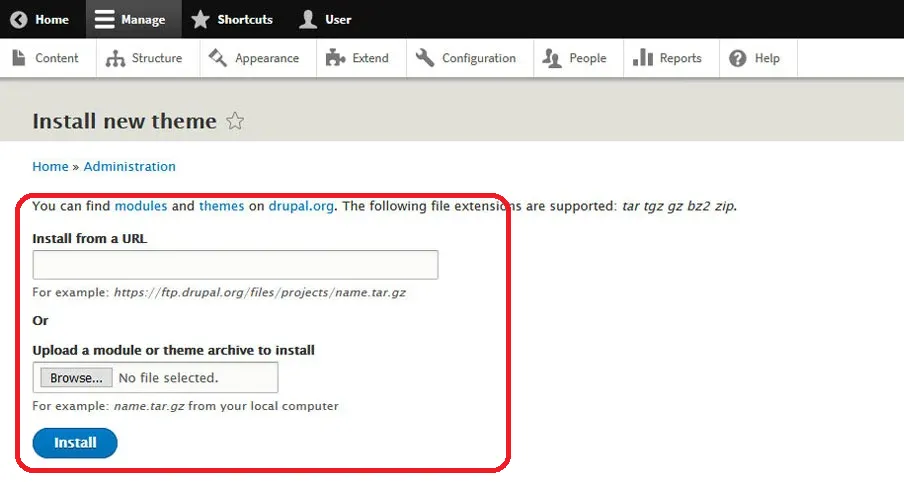Click the Manage hamburger icon
Screen dimensions: 906x482
(104, 19)
